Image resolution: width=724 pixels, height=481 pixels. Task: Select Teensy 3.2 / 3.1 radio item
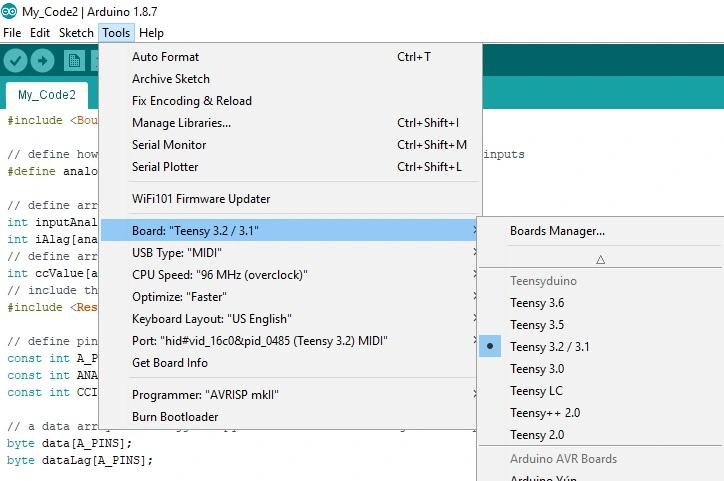click(549, 347)
